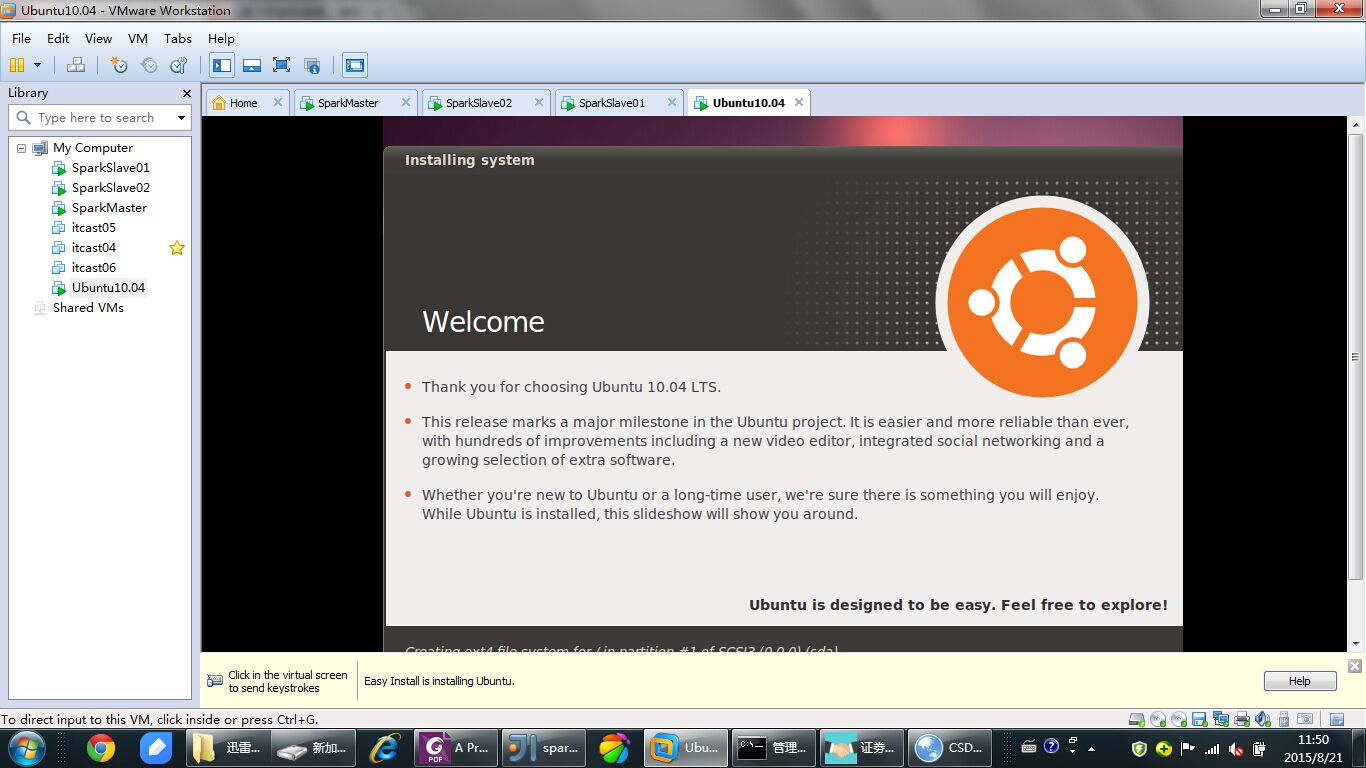Click the camera device status icon
Image resolution: width=1366 pixels, height=768 pixels.
1305,719
